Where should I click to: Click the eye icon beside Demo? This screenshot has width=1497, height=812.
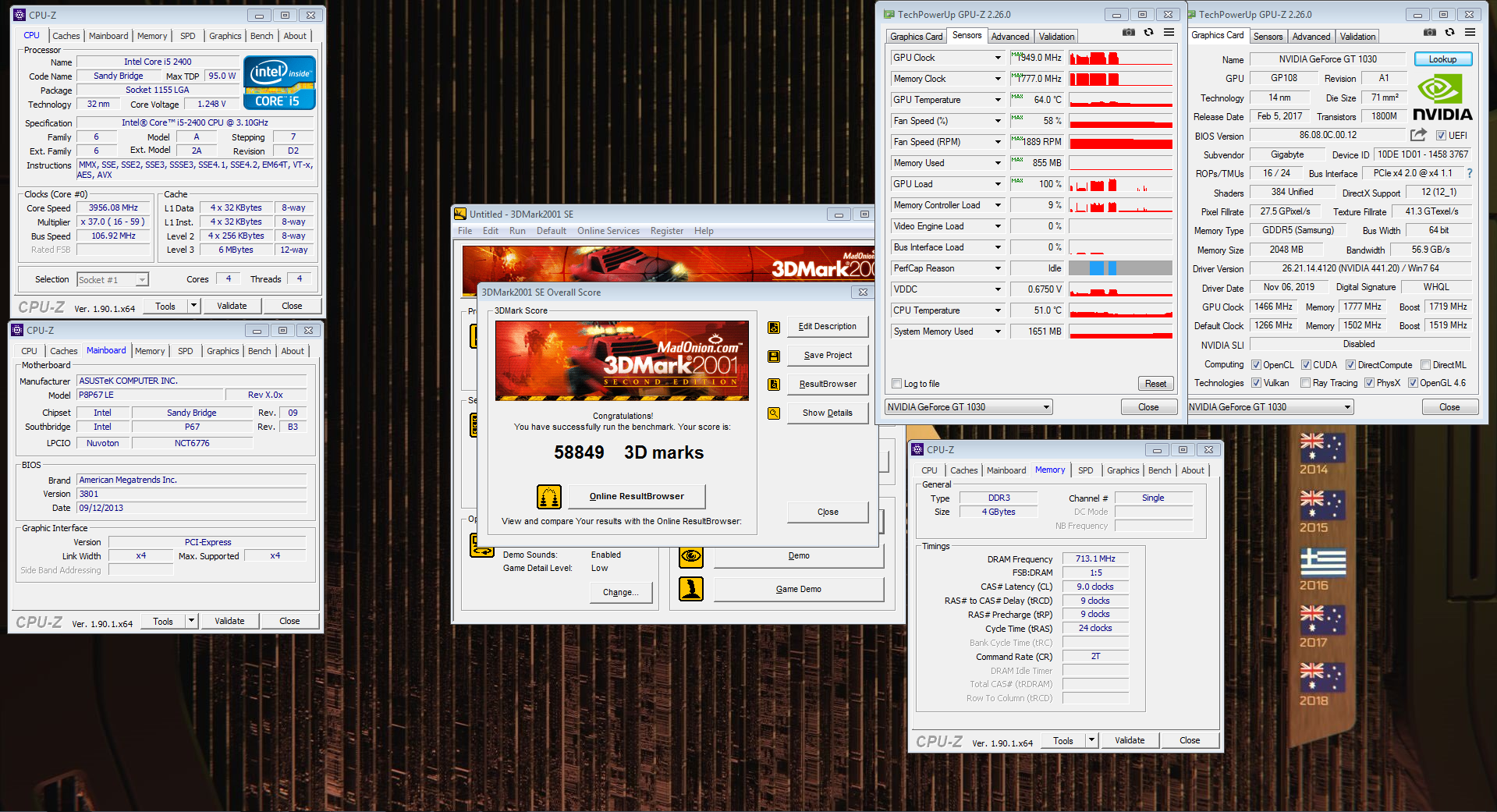(691, 556)
